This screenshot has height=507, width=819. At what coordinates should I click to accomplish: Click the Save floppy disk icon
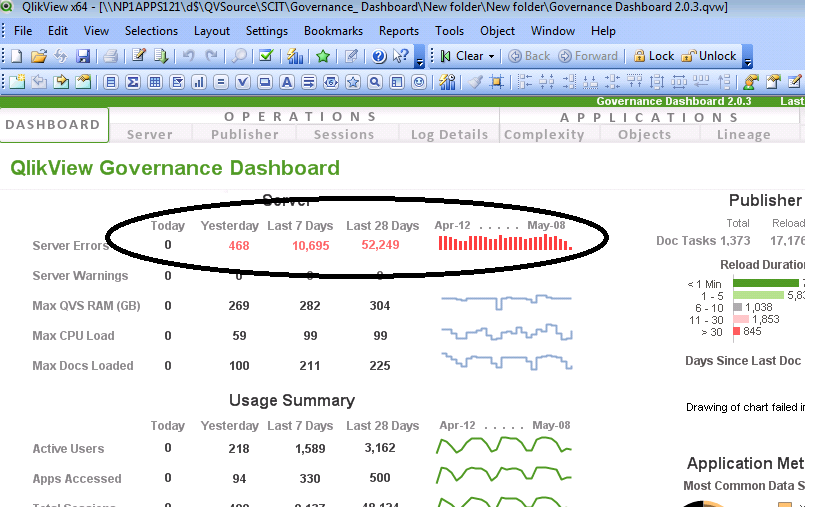point(83,56)
